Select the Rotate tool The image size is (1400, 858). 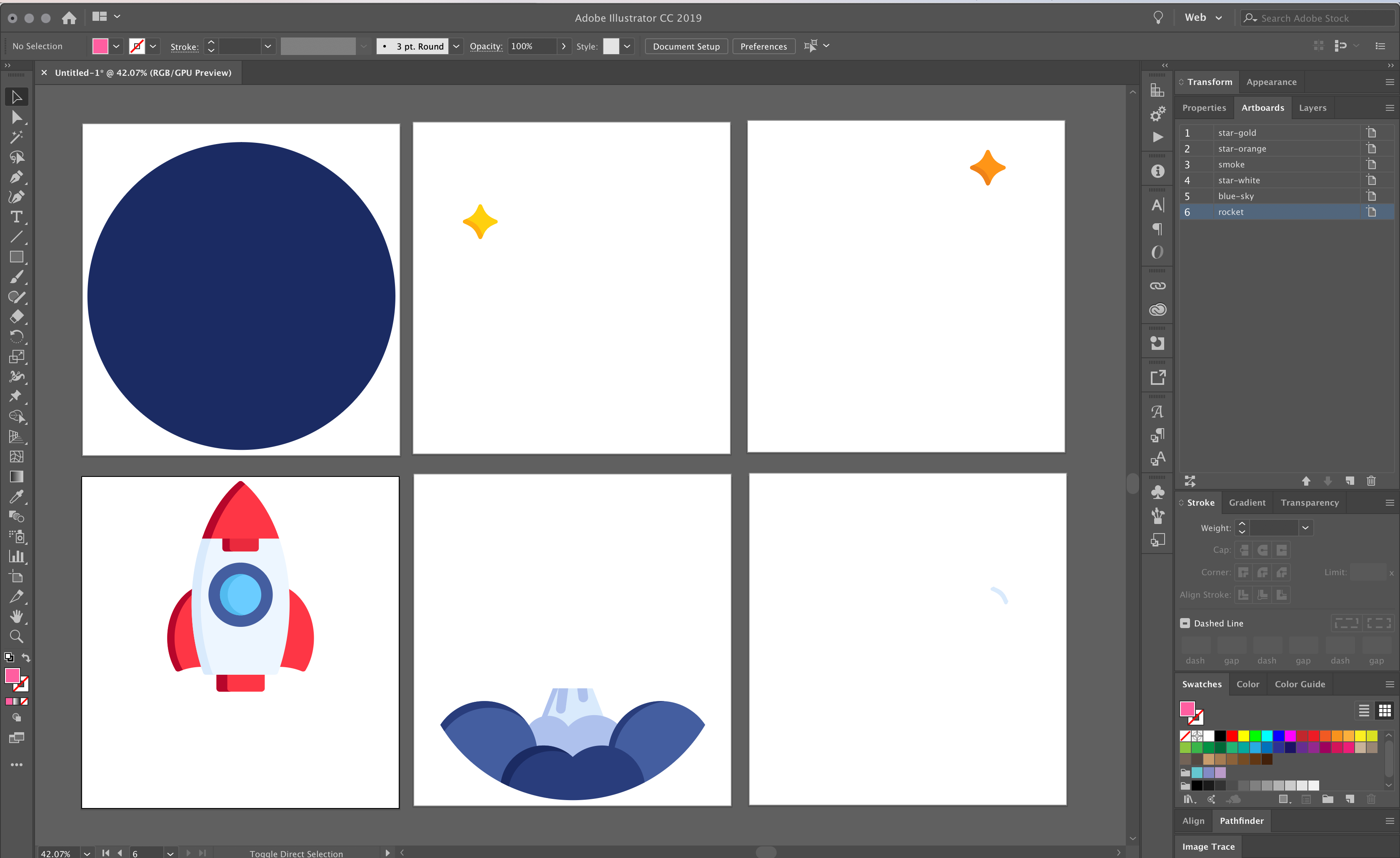point(17,337)
